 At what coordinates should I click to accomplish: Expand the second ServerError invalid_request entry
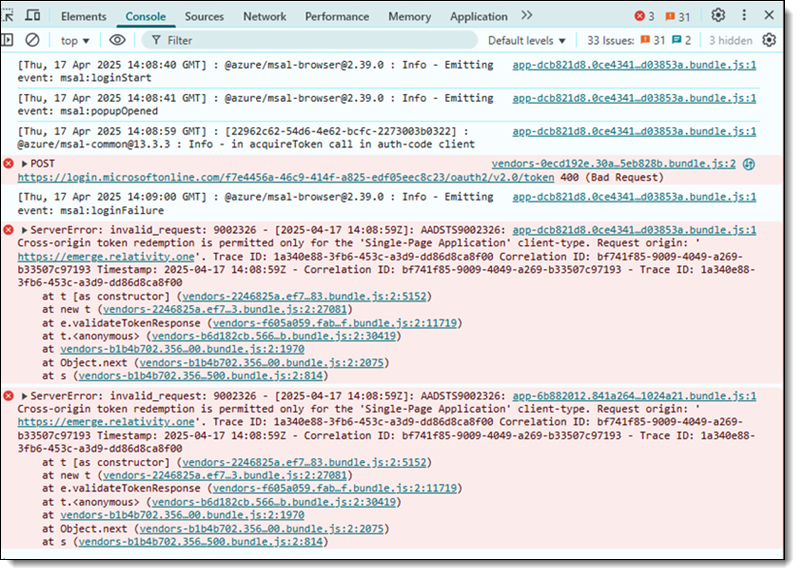click(24, 396)
